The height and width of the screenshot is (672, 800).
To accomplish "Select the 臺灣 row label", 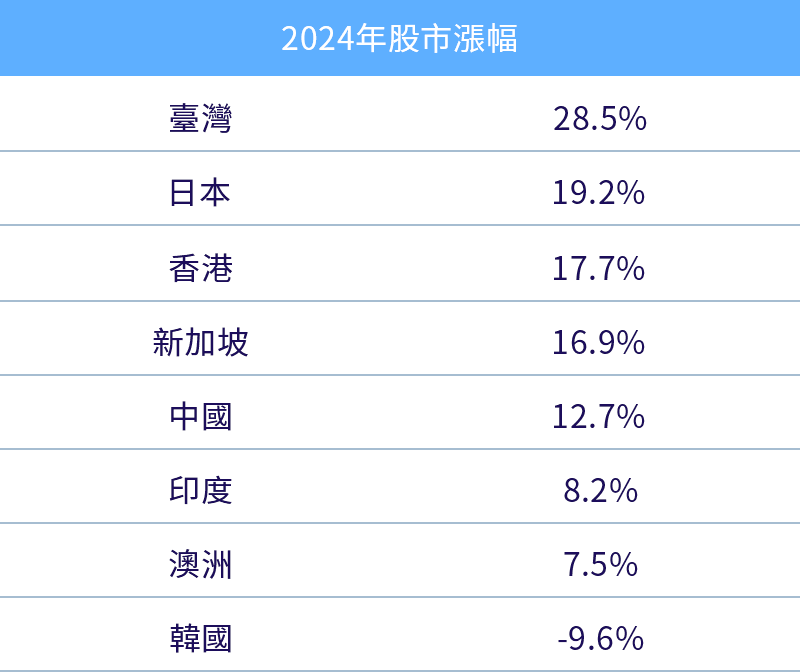I will click(x=201, y=118).
